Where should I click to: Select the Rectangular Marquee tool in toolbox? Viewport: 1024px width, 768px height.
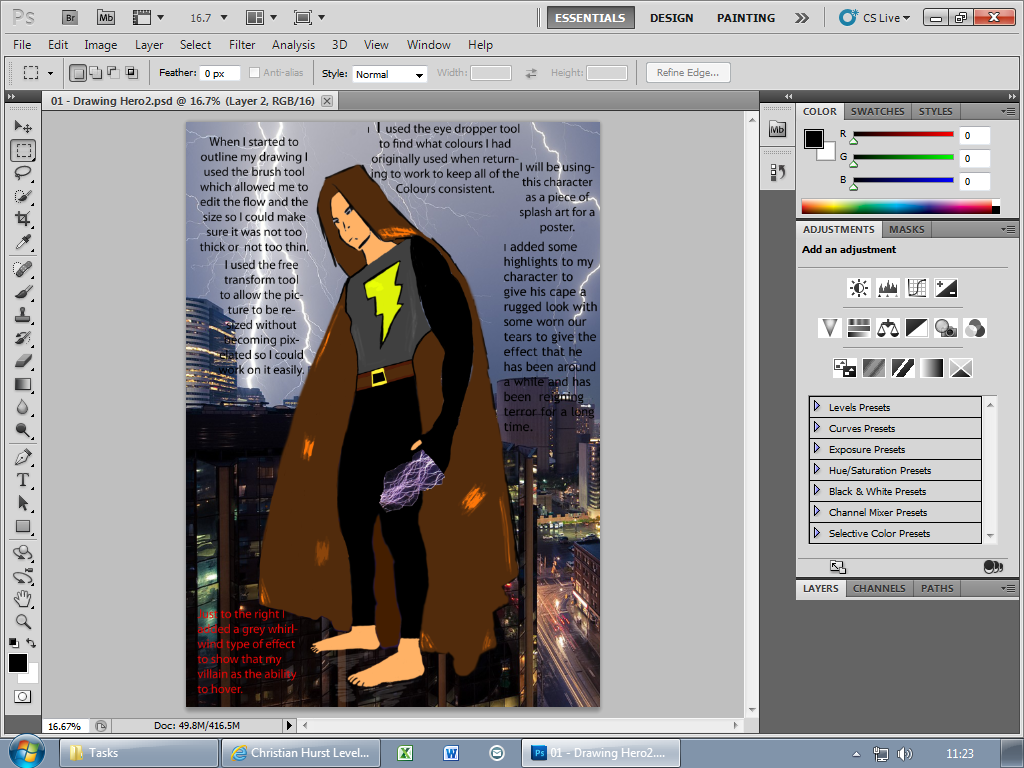tap(23, 150)
